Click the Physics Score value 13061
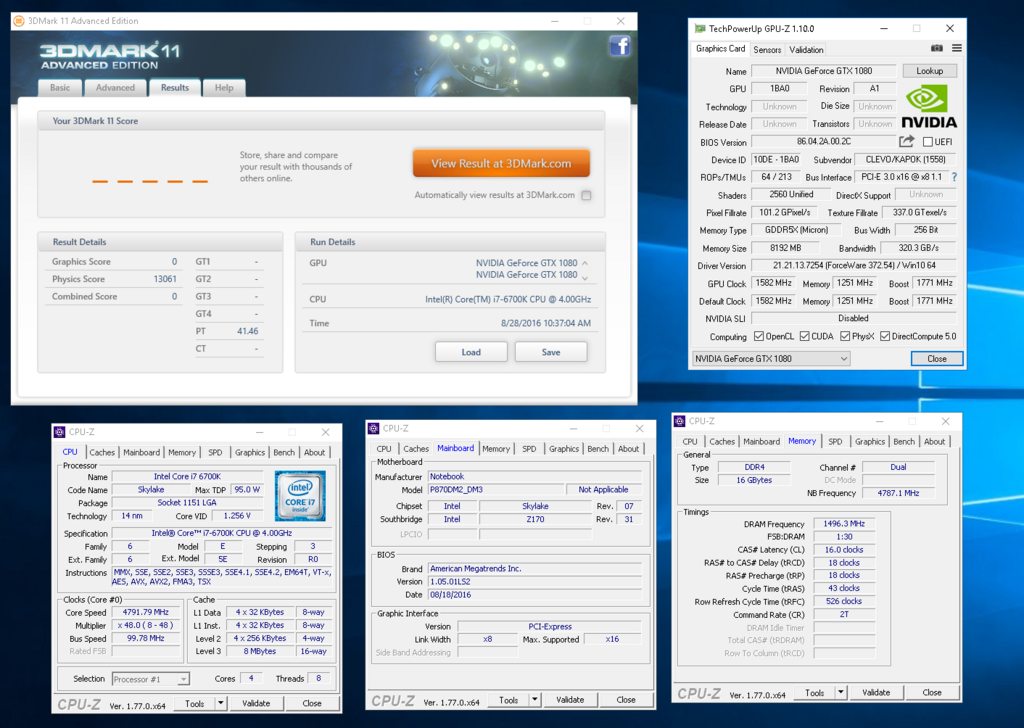1024x728 pixels. 165,279
